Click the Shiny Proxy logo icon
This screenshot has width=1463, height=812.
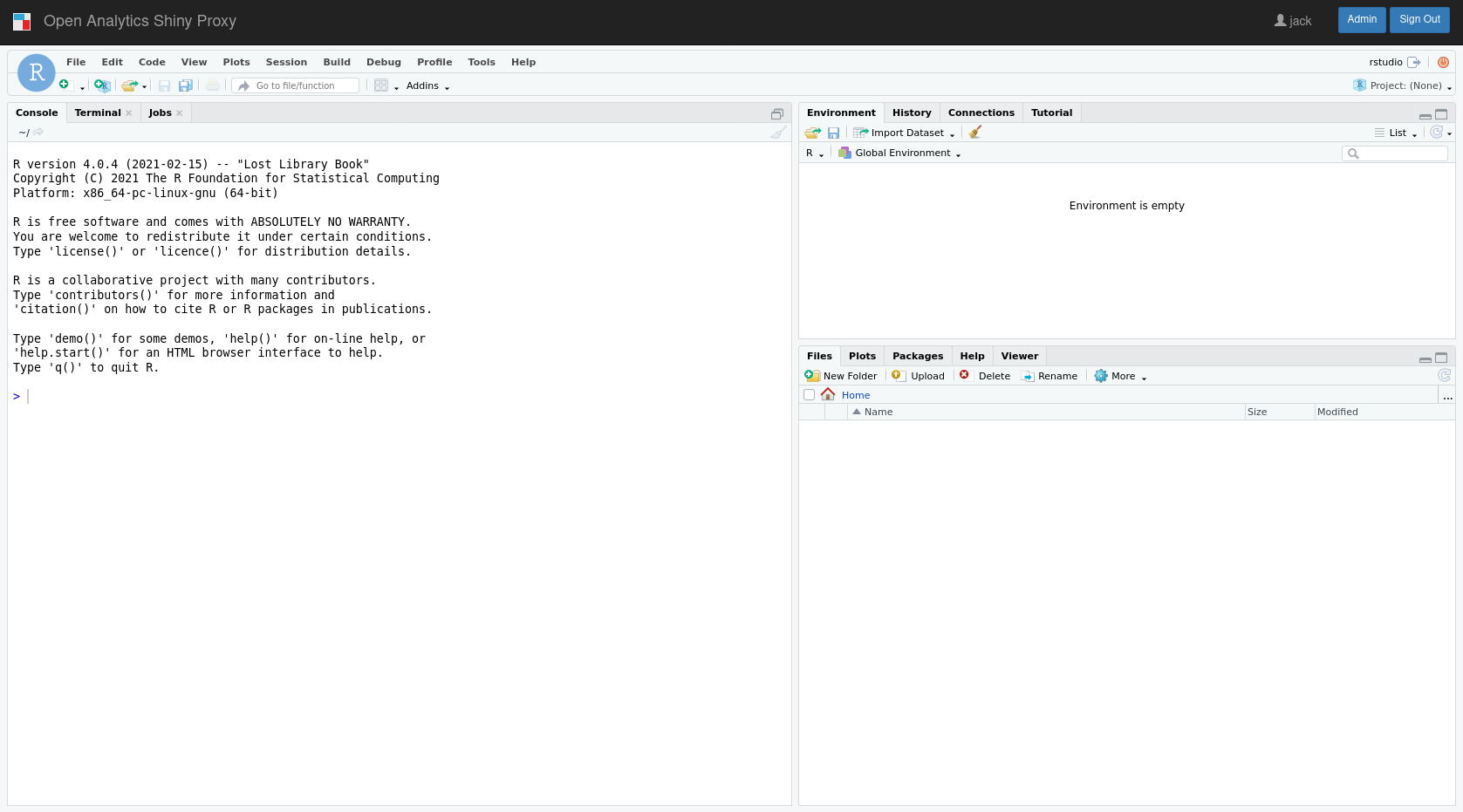[x=22, y=21]
